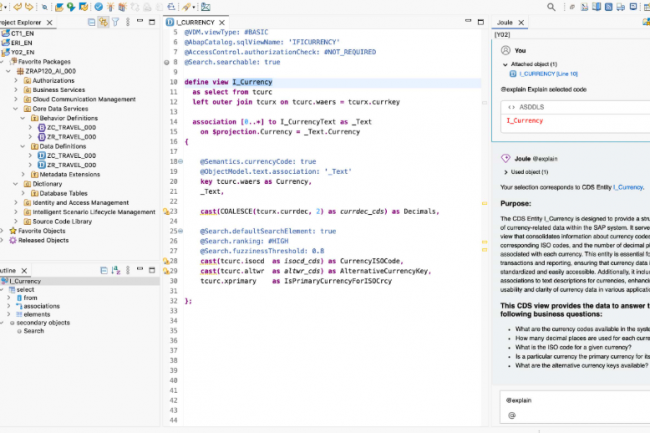This screenshot has height=433, width=650.
Task: Expand Used object section in Joule
Action: 505,172
